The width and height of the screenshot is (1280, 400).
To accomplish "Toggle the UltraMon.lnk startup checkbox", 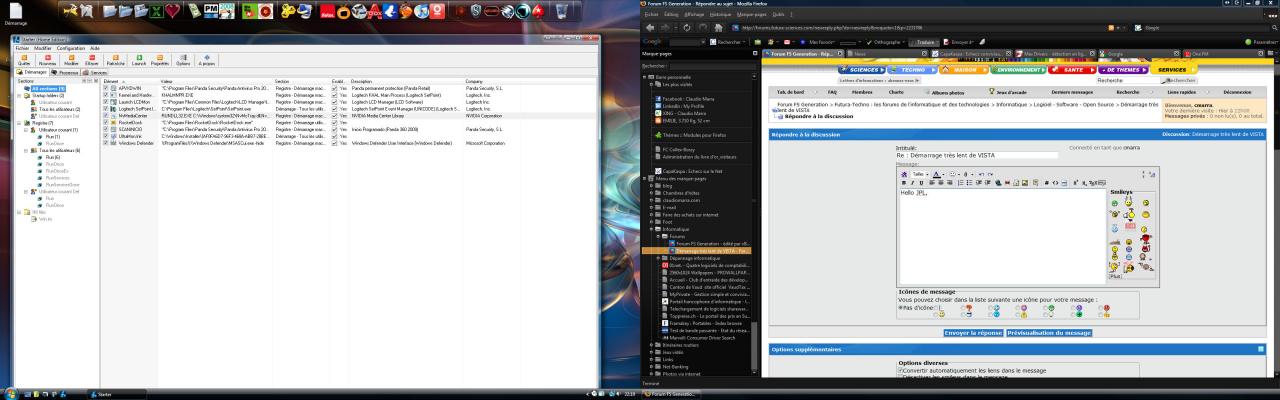I will (105, 135).
